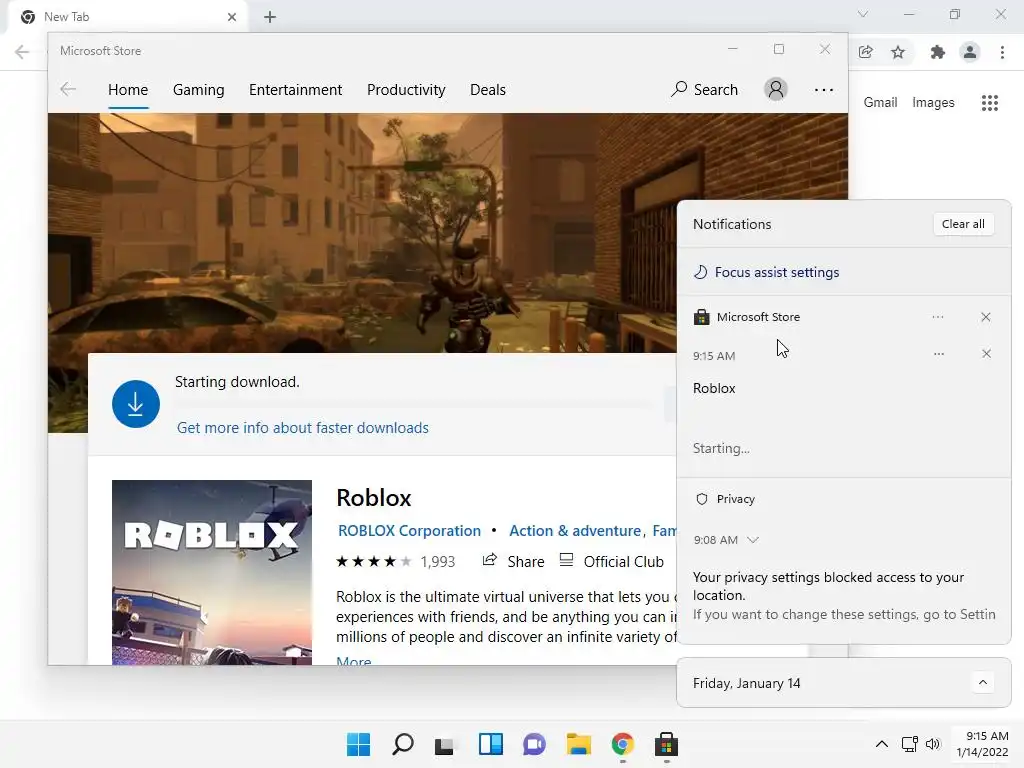Switch to Chrome on the taskbar
This screenshot has width=1024, height=768.
tap(623, 744)
